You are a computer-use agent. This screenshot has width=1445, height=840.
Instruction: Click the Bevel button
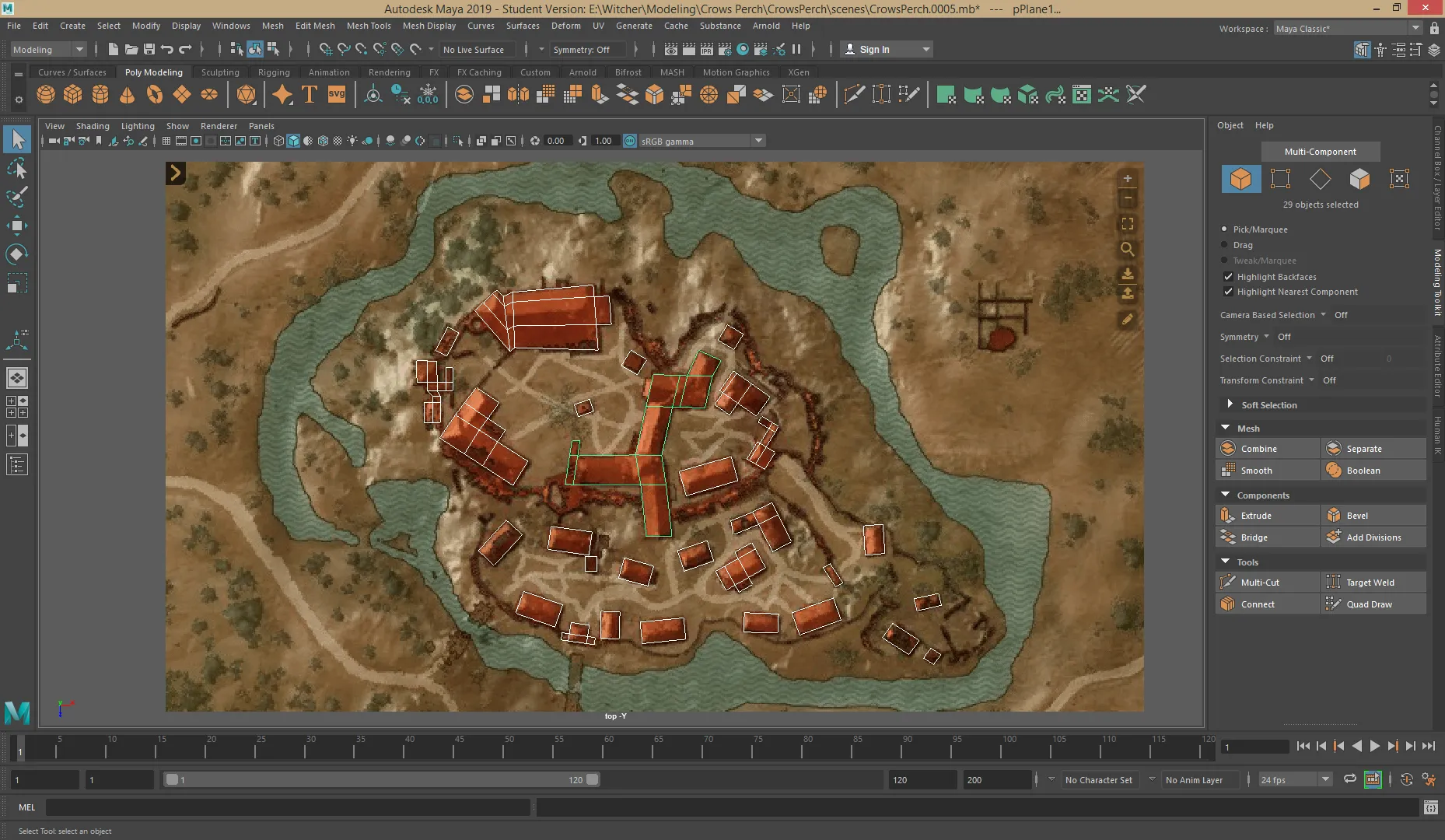(x=1373, y=516)
